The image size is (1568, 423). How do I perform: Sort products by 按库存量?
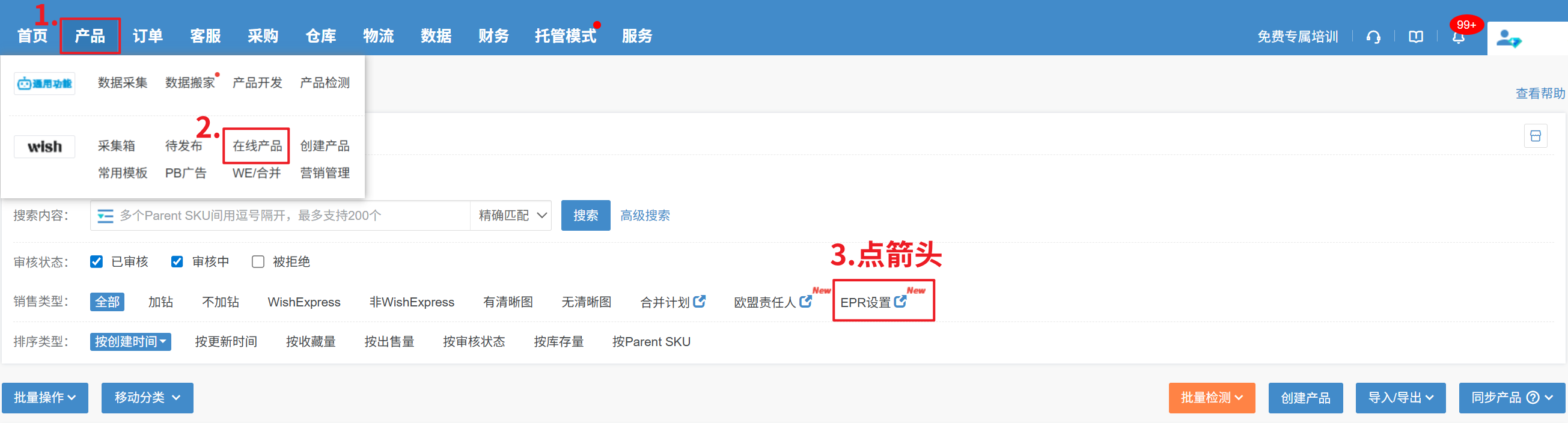click(x=559, y=341)
